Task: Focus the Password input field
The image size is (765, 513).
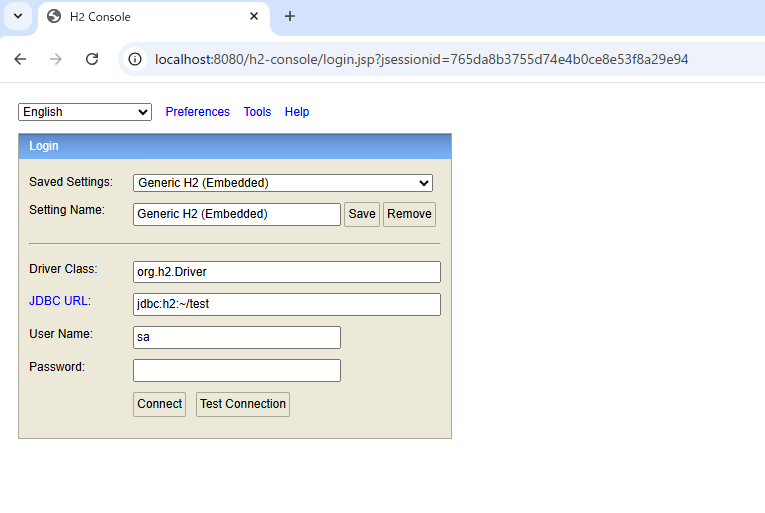Action: point(237,371)
